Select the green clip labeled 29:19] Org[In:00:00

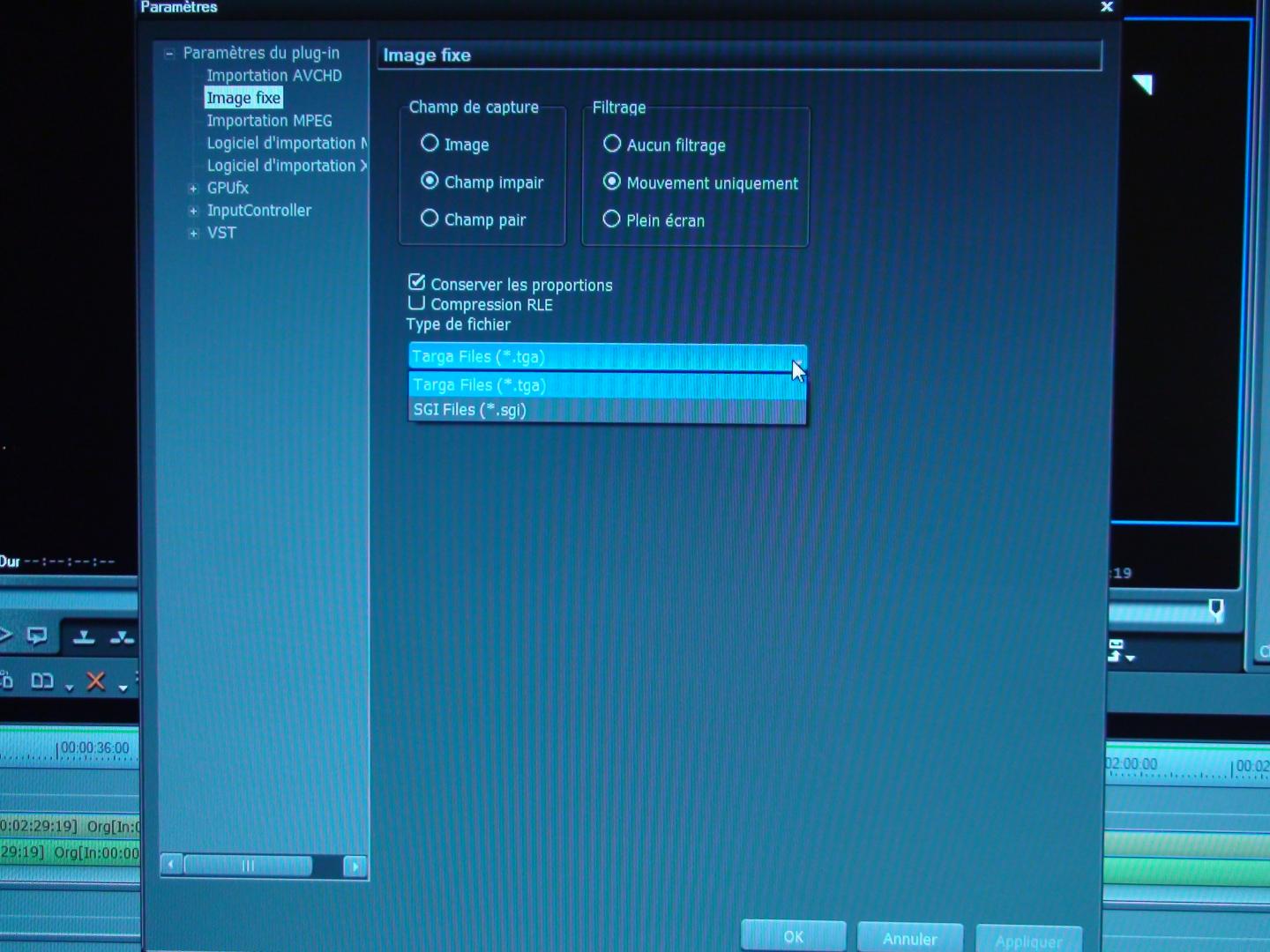pos(70,852)
